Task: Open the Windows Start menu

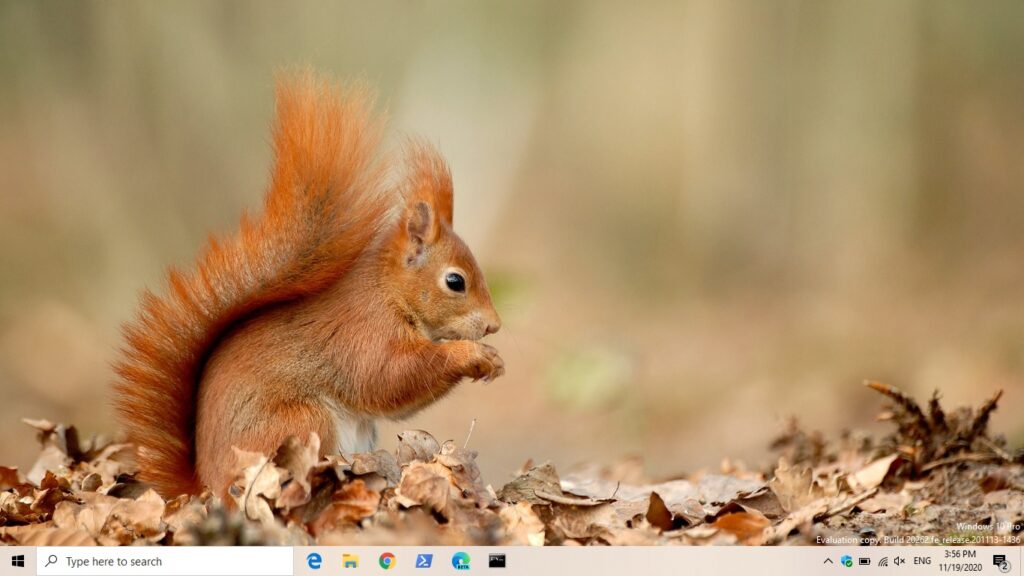Action: [x=18, y=561]
